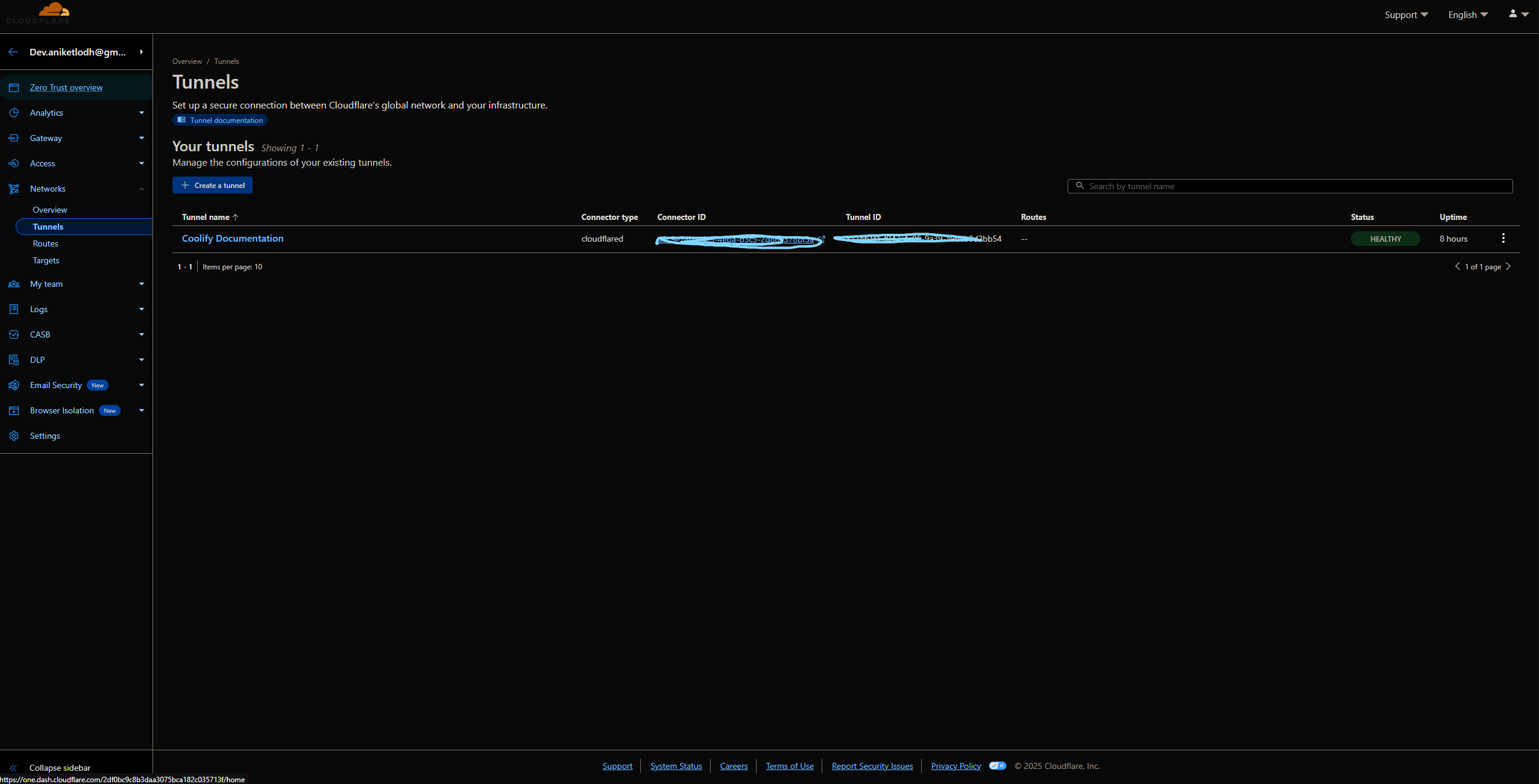Image resolution: width=1539 pixels, height=784 pixels.
Task: Click the Email Security envelope icon
Action: (x=14, y=385)
